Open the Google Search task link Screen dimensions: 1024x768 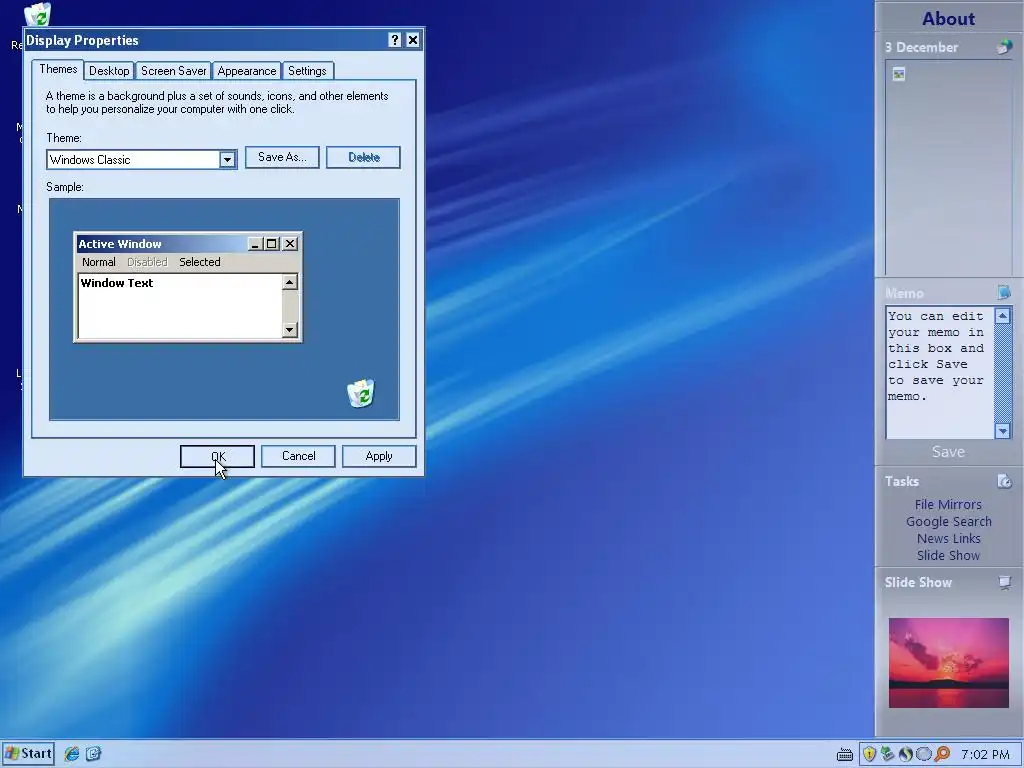[x=948, y=521]
